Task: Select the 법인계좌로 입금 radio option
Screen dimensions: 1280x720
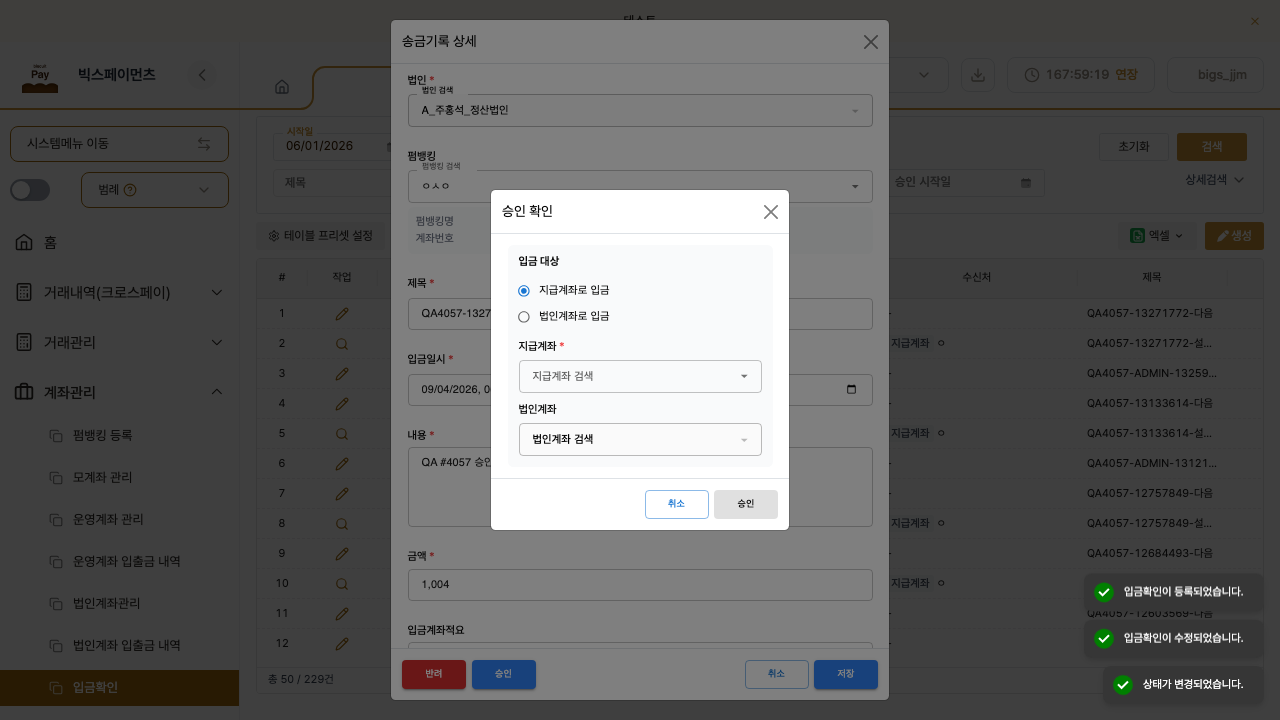Action: tap(524, 316)
